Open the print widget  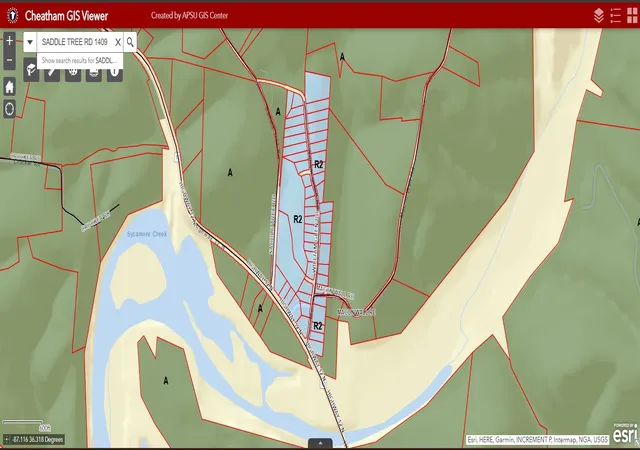coord(93,73)
